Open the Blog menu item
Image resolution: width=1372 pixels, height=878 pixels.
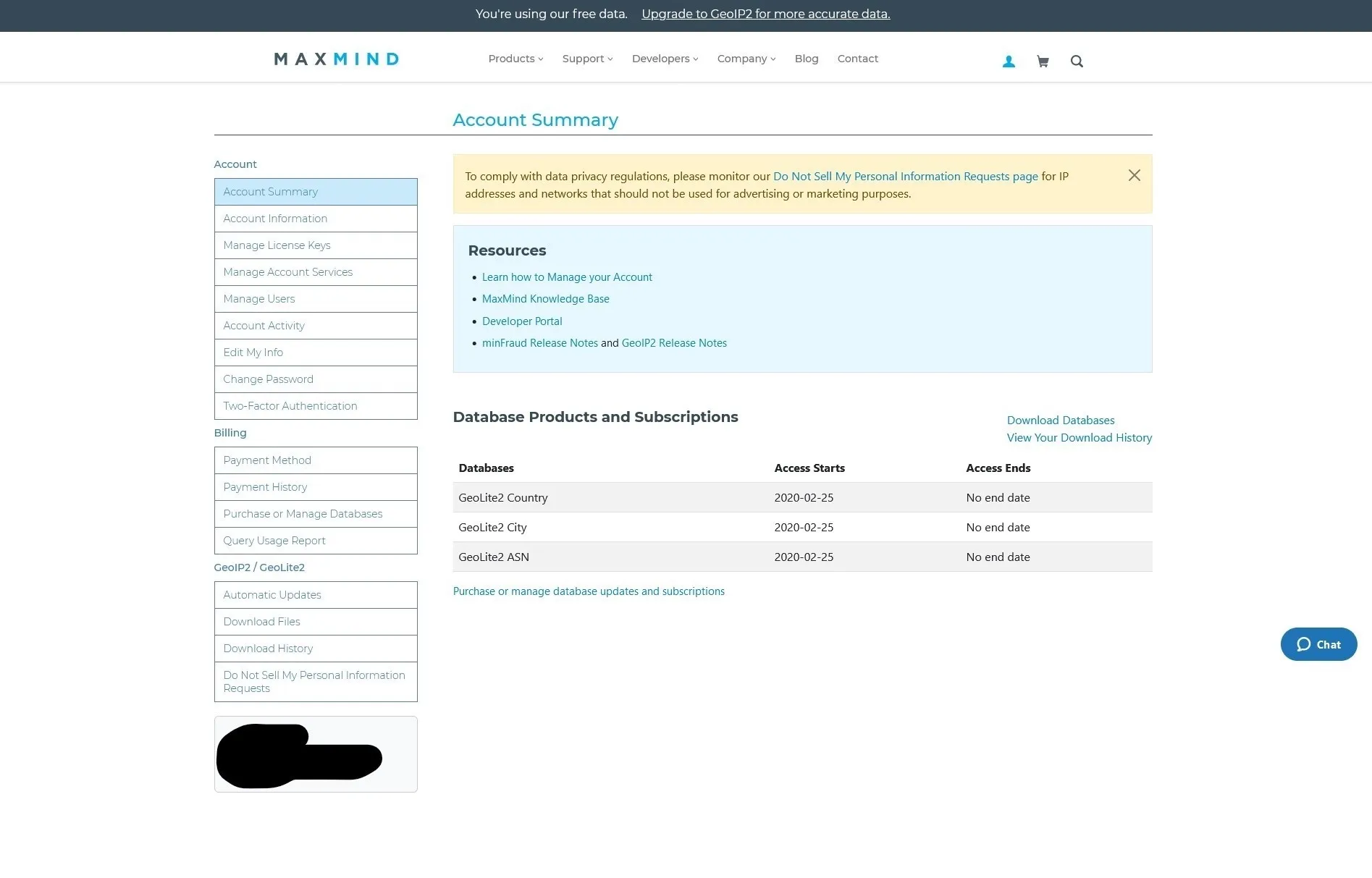(x=806, y=59)
